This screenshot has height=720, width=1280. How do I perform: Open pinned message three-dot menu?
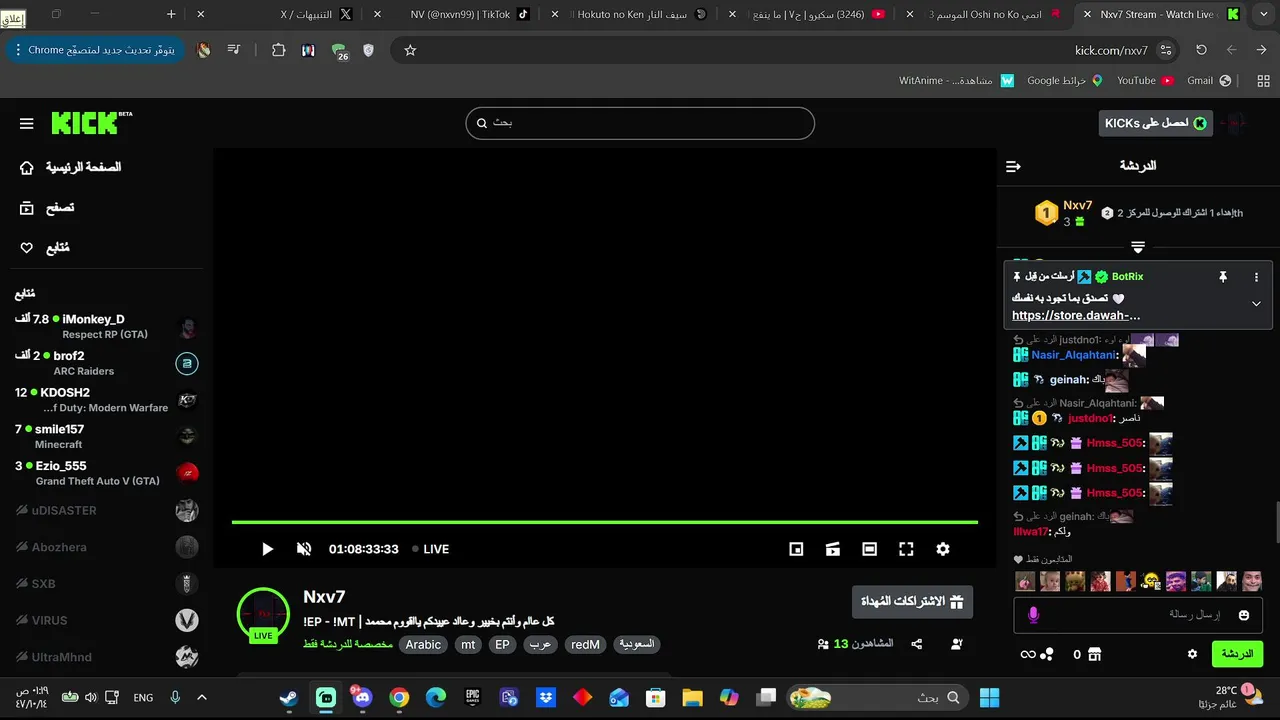pos(1257,277)
